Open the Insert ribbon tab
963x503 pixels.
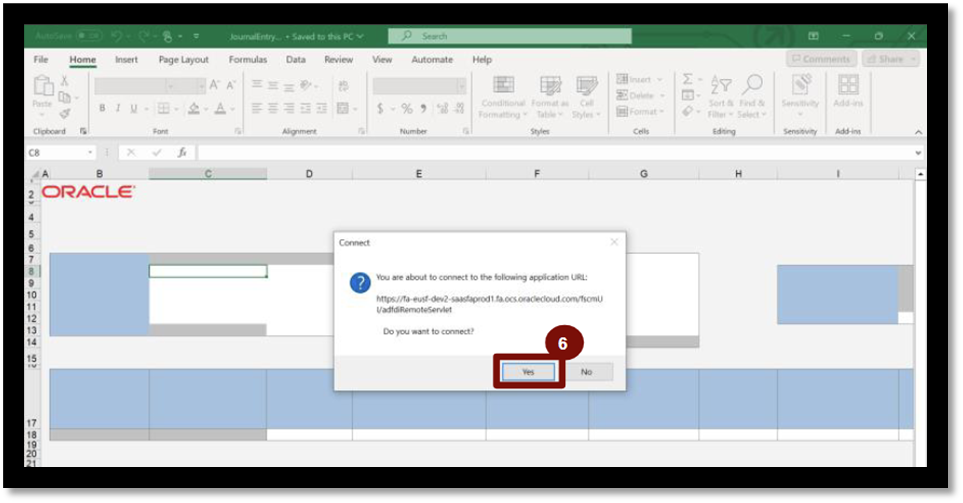[126, 60]
